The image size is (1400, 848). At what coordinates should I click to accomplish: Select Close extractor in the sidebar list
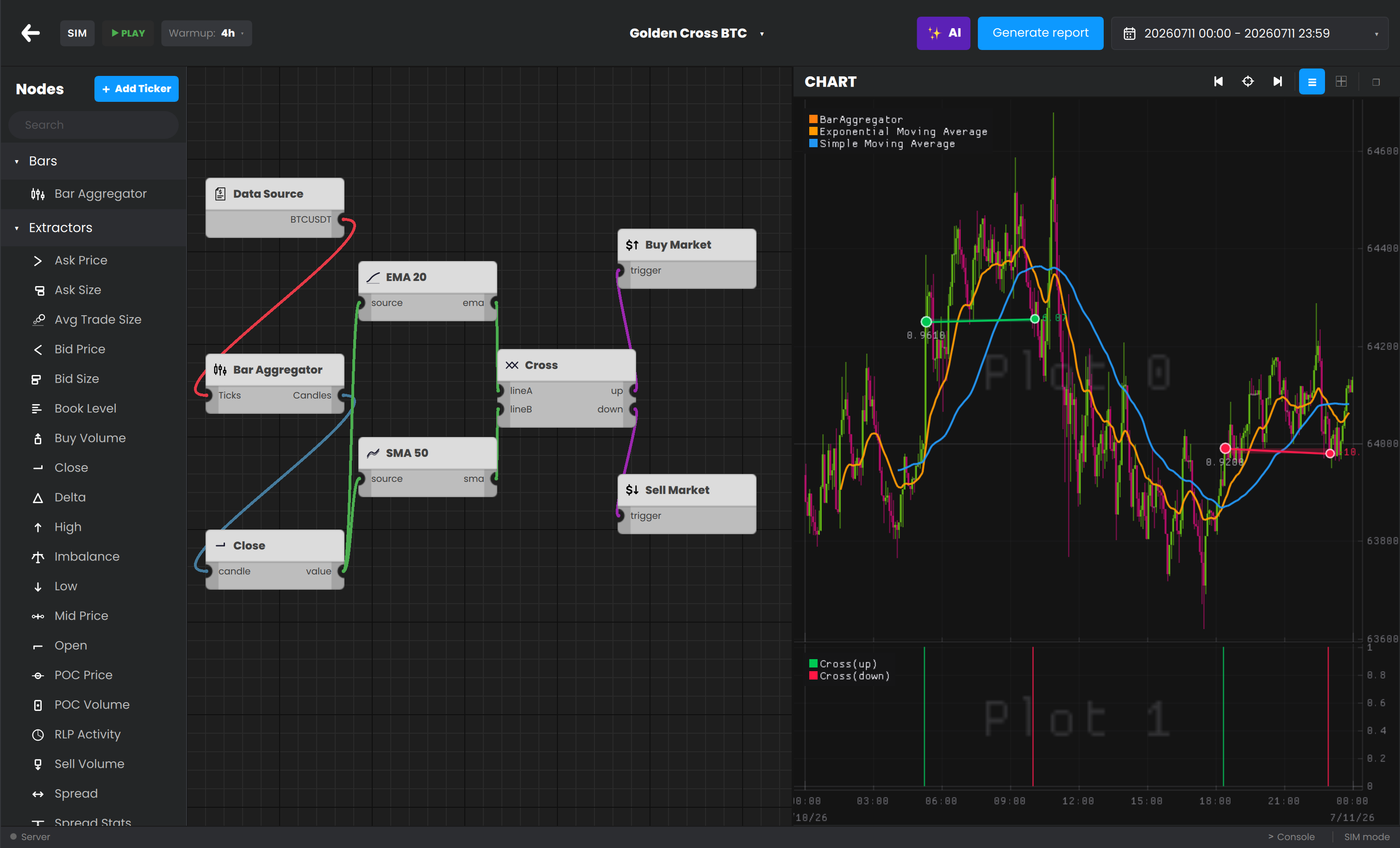point(93,468)
